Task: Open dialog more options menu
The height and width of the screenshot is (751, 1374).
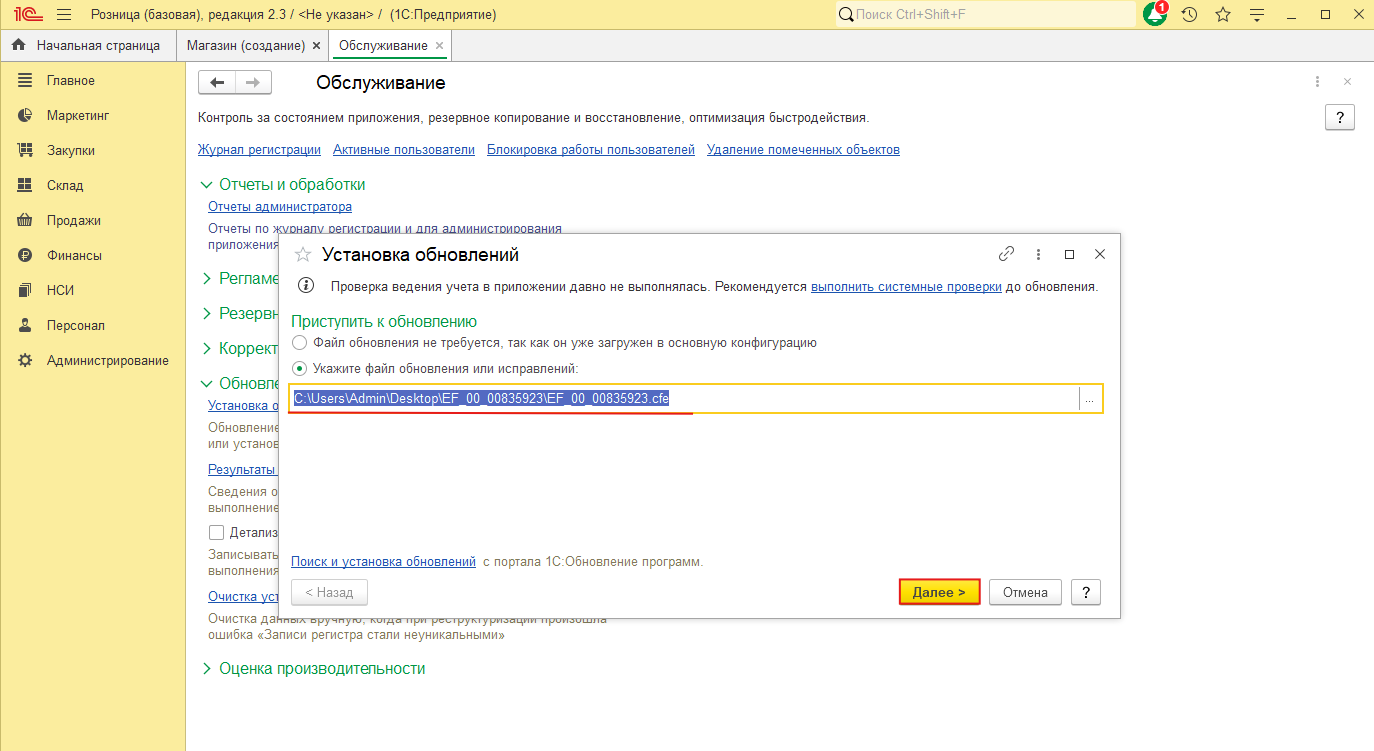Action: coord(1039,254)
